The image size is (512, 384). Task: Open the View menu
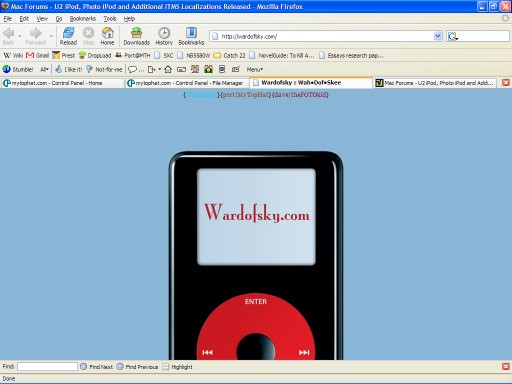(x=42, y=19)
